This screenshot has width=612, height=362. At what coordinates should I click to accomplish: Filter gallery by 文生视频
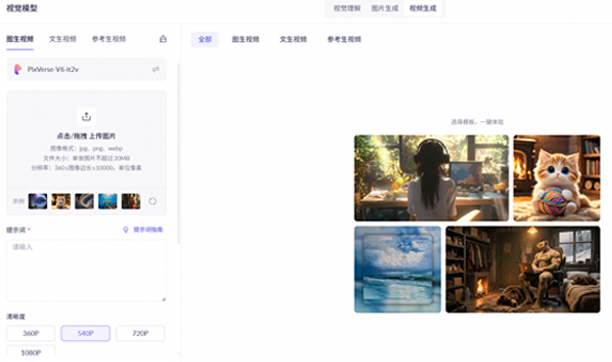pos(293,39)
